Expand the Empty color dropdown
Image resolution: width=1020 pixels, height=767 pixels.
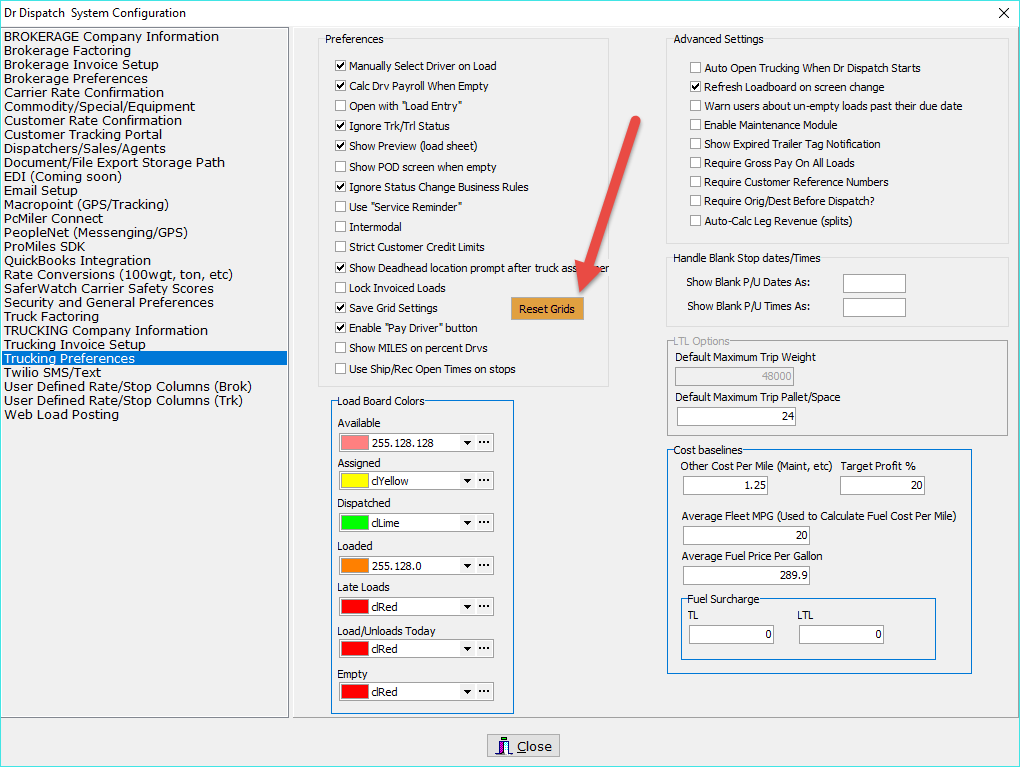[x=467, y=692]
